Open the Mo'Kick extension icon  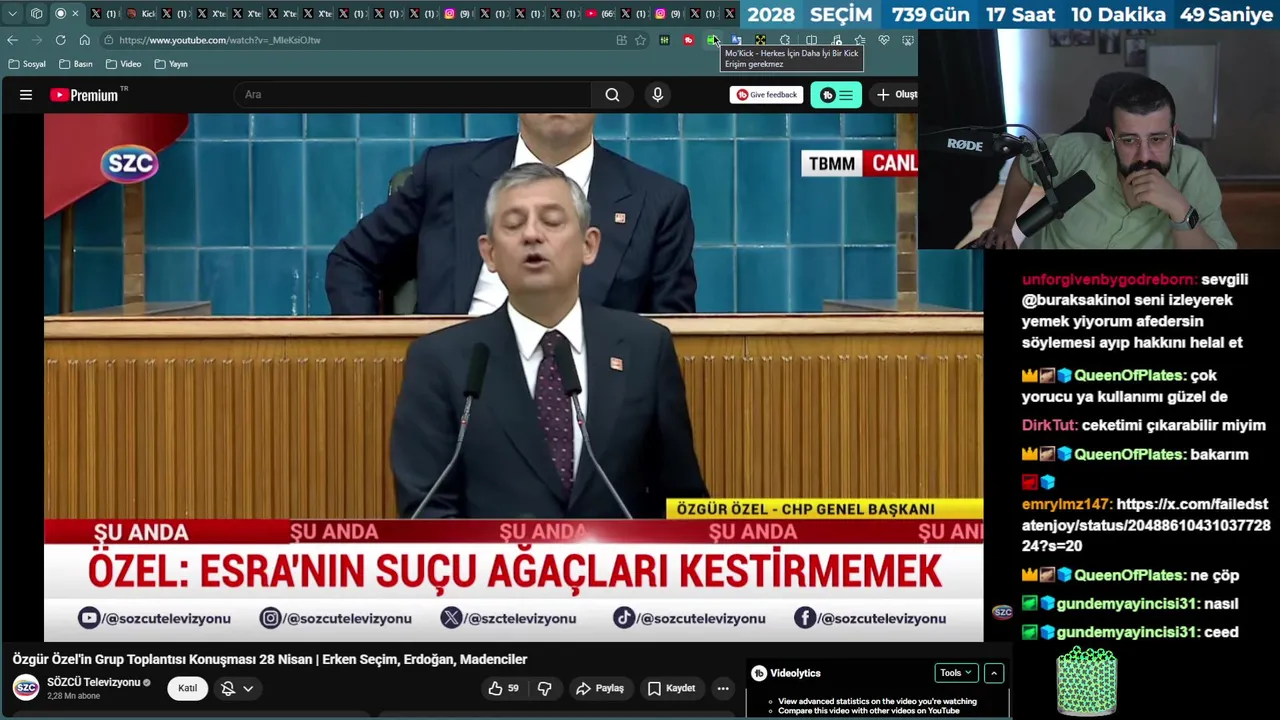pyautogui.click(x=712, y=40)
